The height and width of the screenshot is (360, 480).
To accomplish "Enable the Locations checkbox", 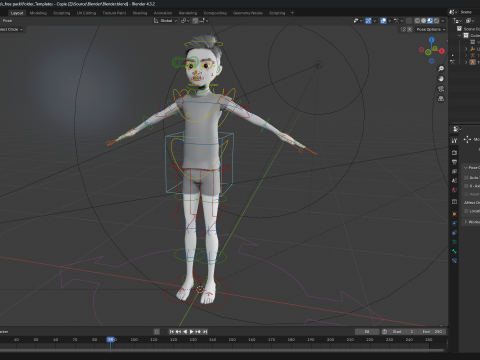I will [467, 211].
